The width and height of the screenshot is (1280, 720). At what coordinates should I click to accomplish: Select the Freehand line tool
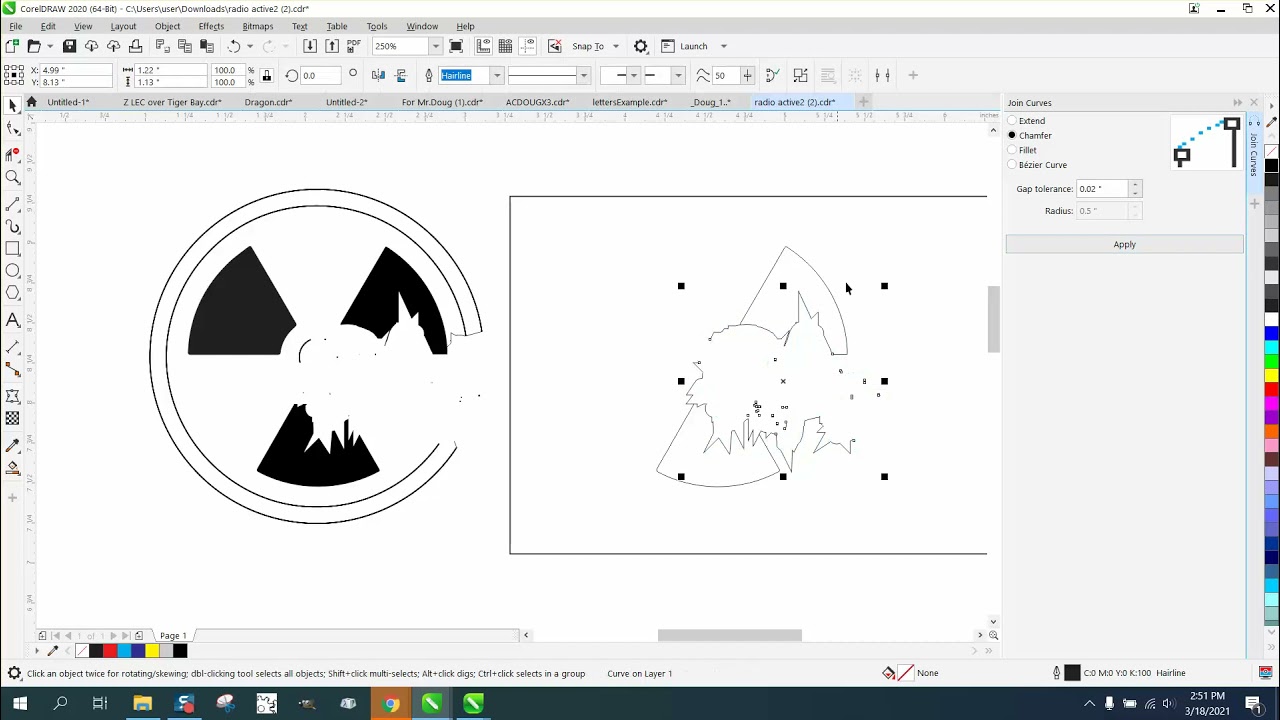13,204
